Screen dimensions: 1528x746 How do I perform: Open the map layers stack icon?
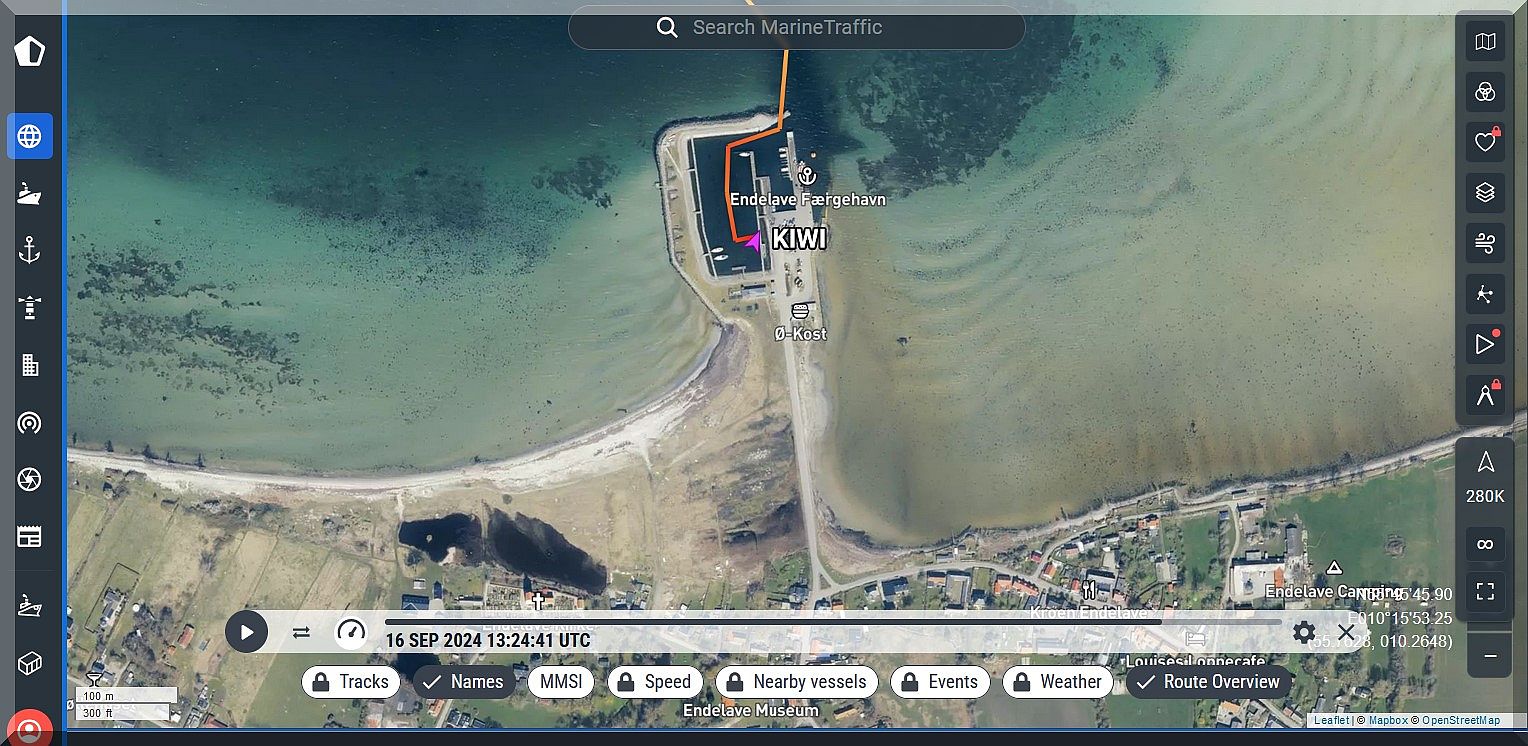(1485, 192)
